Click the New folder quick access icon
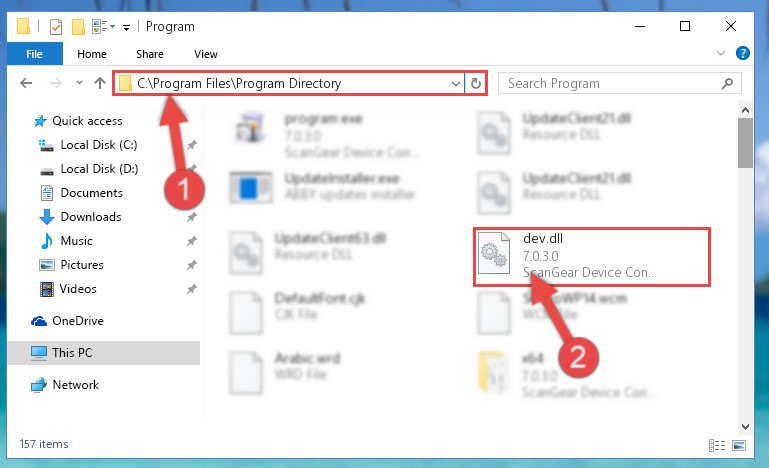769x468 pixels. click(78, 26)
